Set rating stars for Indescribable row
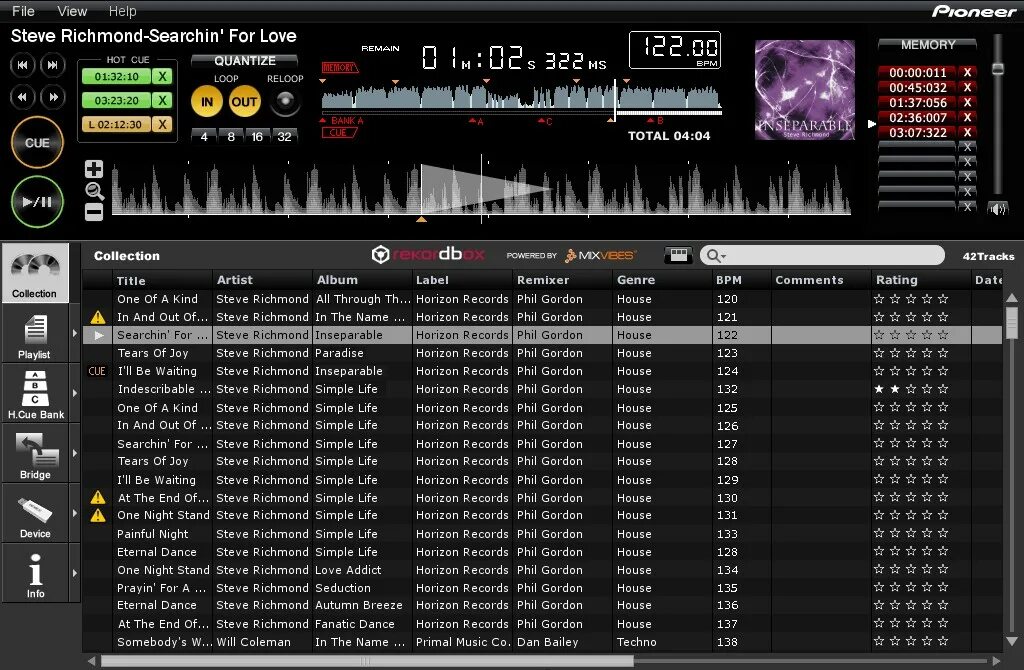The width and height of the screenshot is (1024, 670). (x=911, y=389)
